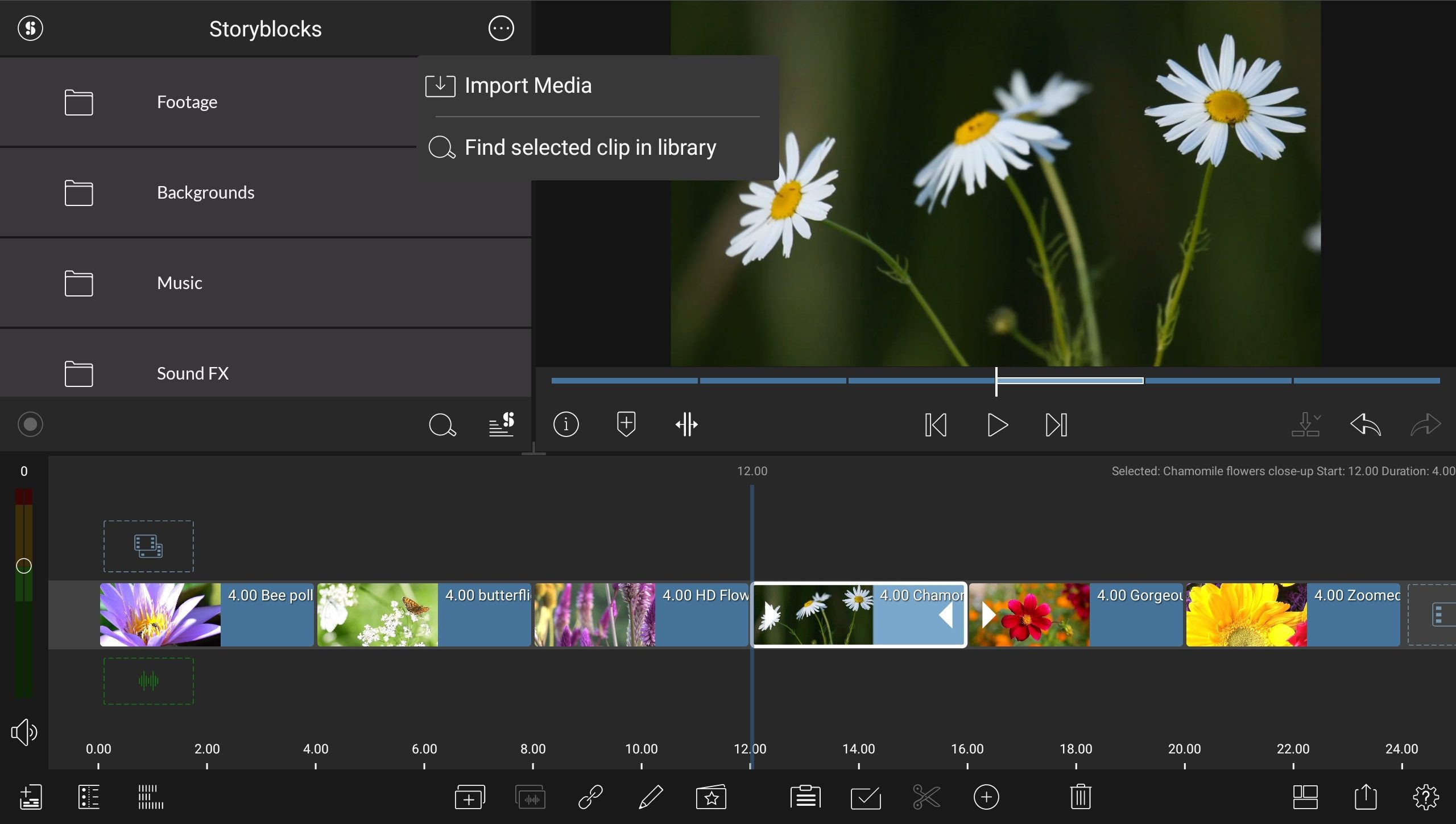Open the download options chevron
Screen dimensions: 1456x824
tap(1306, 425)
